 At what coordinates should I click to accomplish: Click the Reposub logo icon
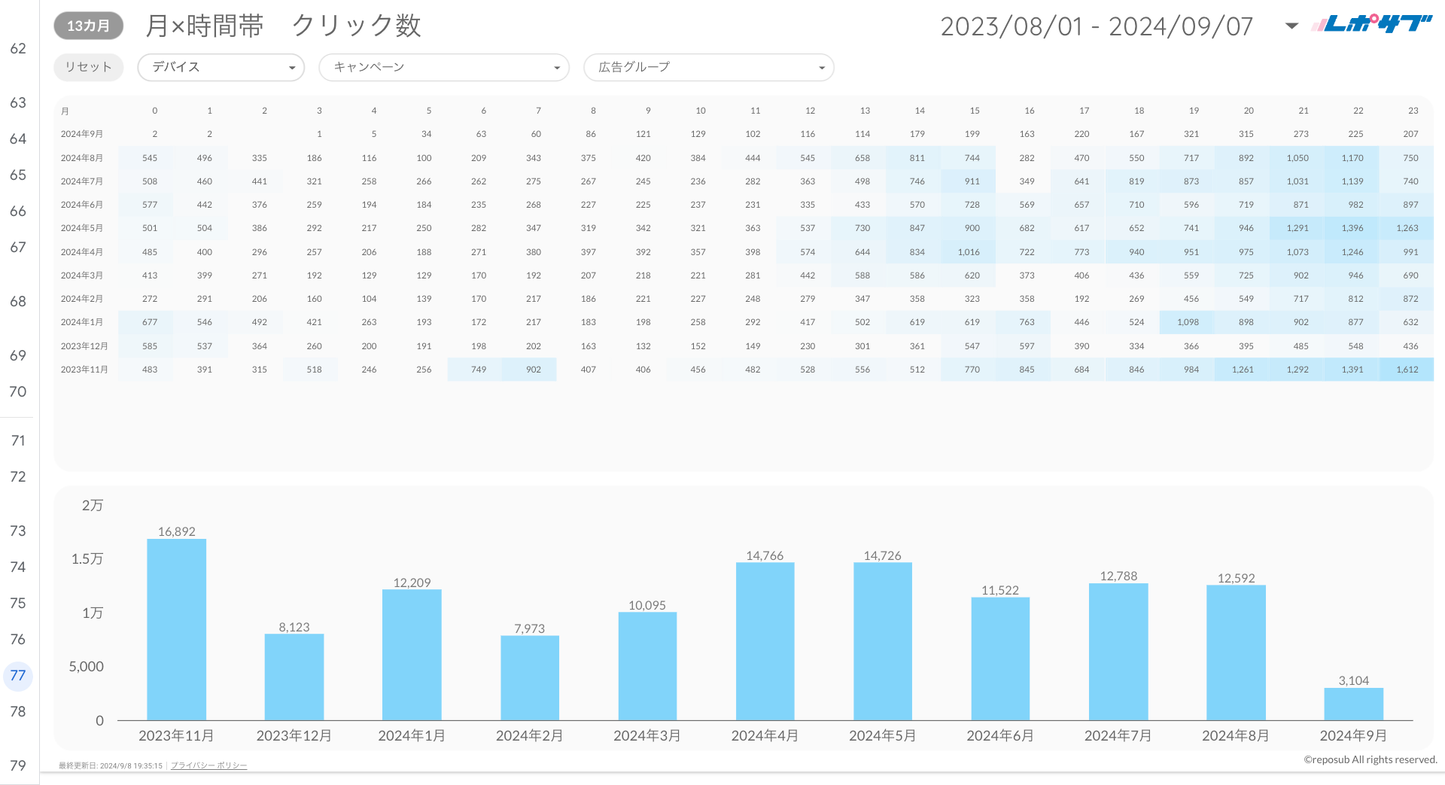[1372, 25]
